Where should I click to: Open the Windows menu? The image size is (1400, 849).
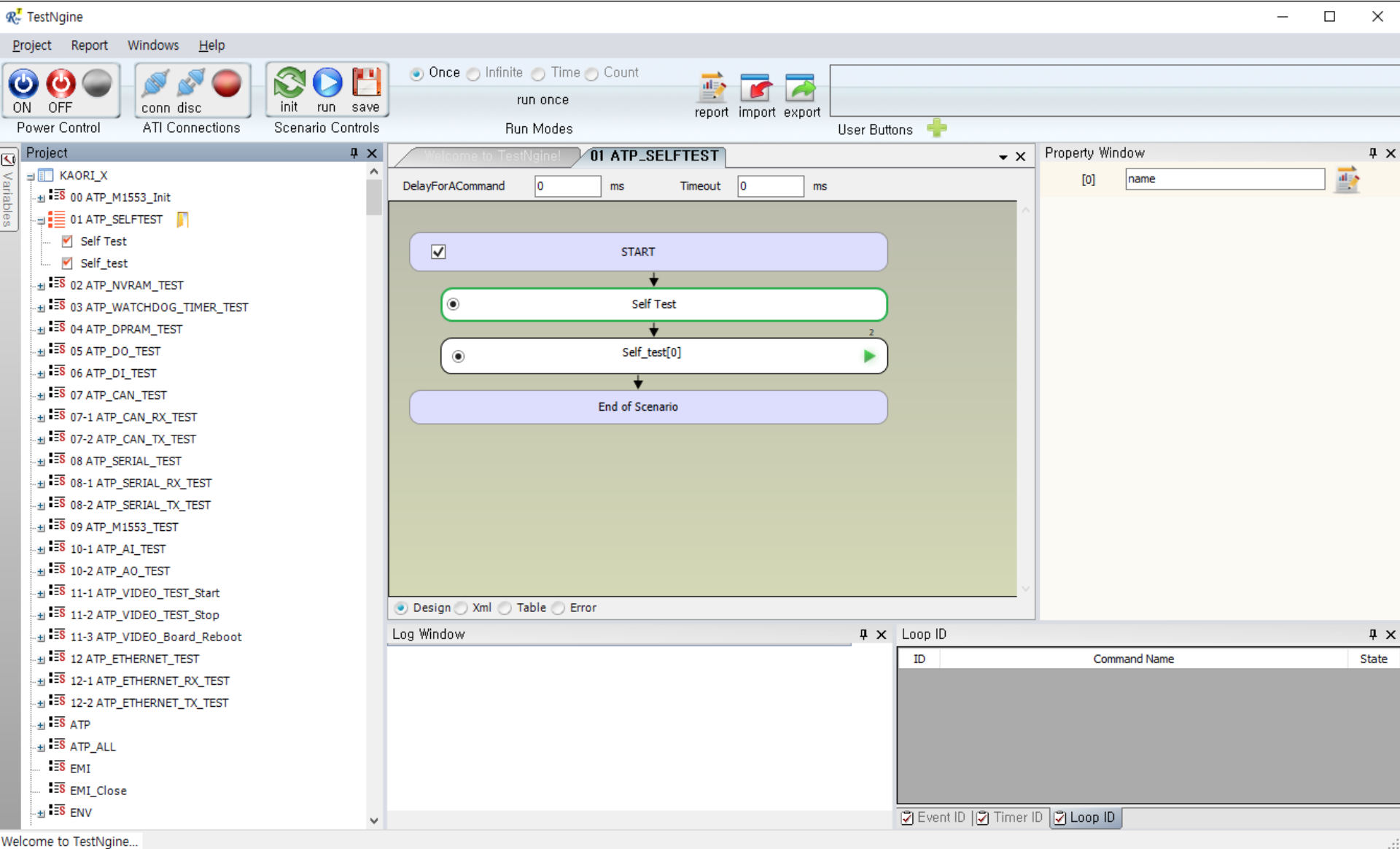click(153, 45)
